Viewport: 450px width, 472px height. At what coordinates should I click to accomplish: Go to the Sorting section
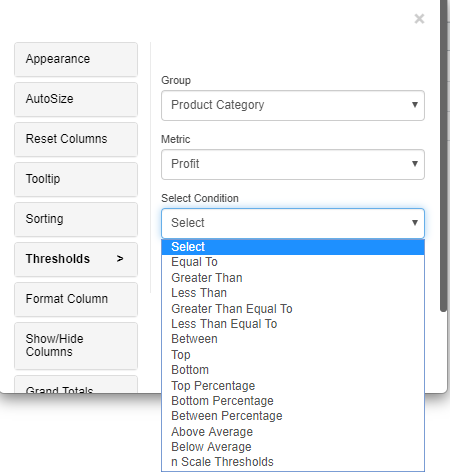point(76,219)
